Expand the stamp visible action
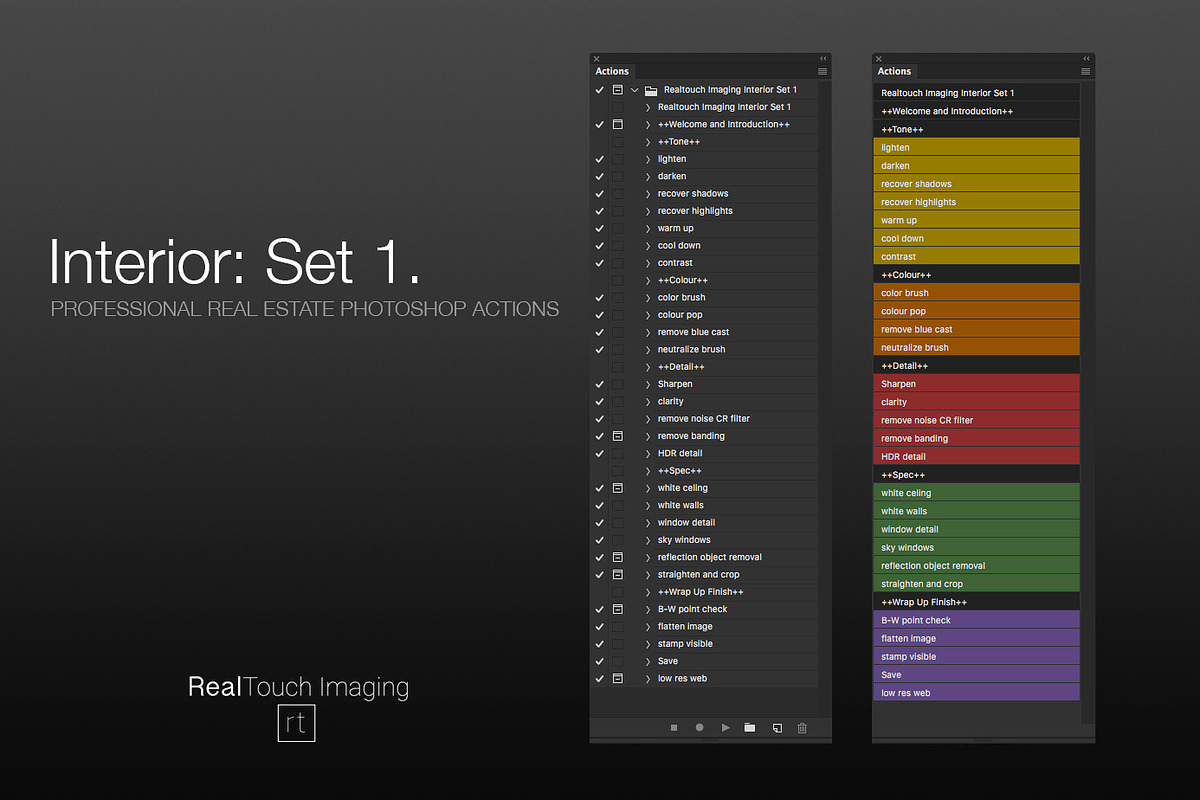The image size is (1200, 800). pyautogui.click(x=648, y=644)
